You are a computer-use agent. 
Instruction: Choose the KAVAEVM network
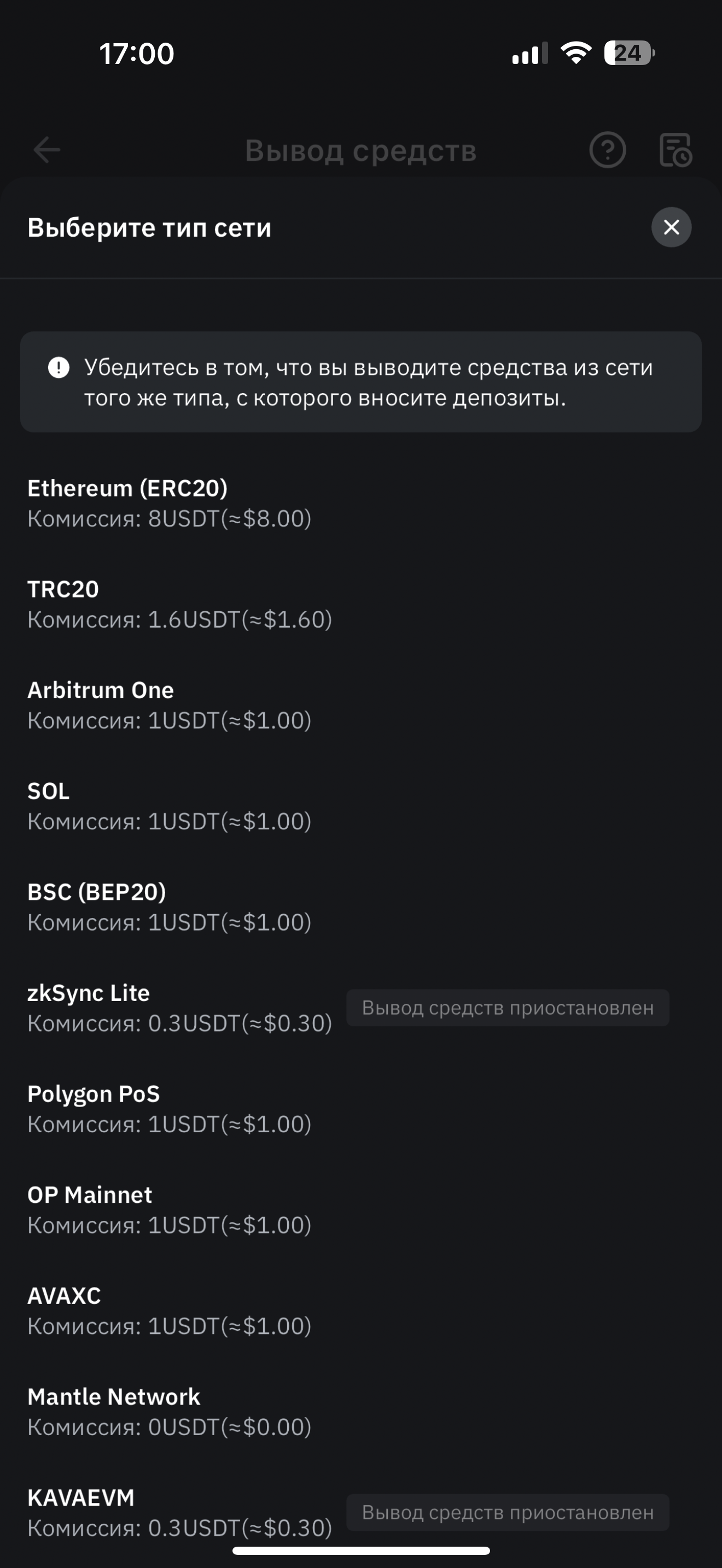tap(179, 1512)
